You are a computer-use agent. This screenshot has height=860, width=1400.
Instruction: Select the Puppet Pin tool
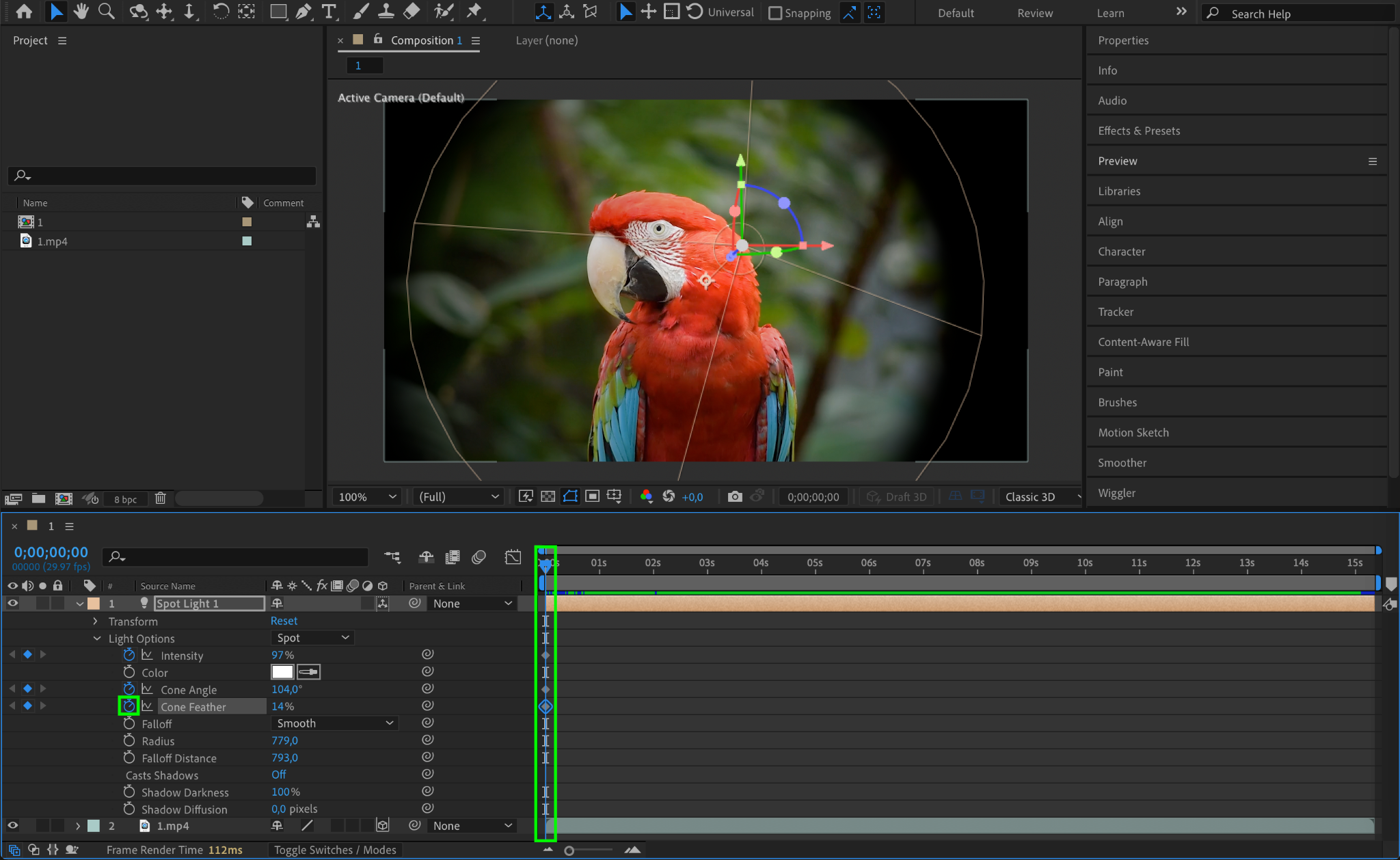(474, 12)
